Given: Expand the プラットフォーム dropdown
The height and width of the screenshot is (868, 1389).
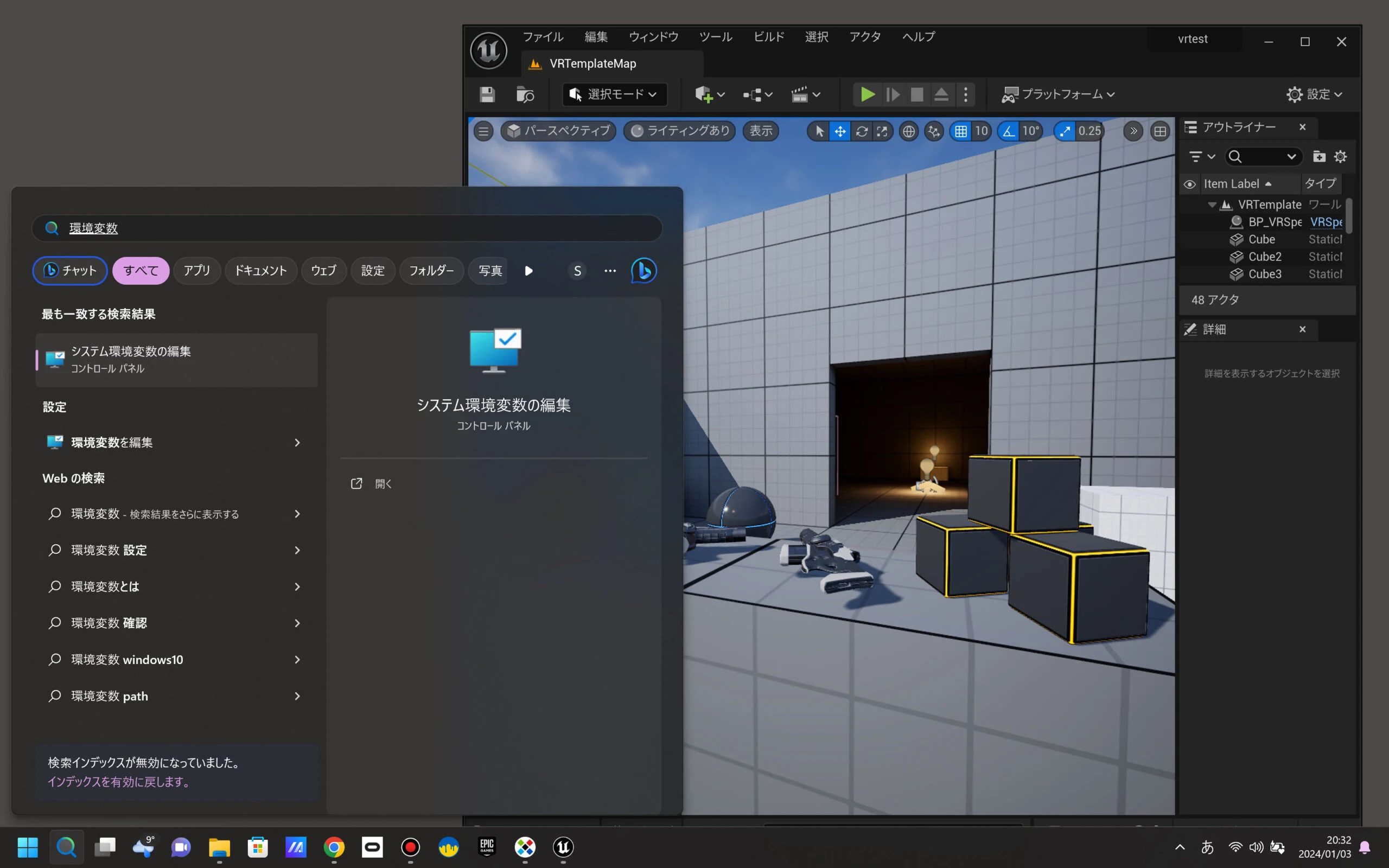Looking at the screenshot, I should click(1058, 94).
